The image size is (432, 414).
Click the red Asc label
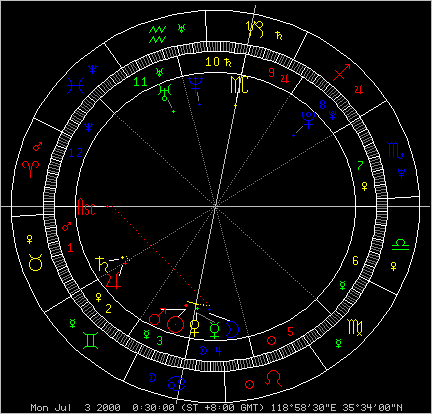tap(86, 207)
